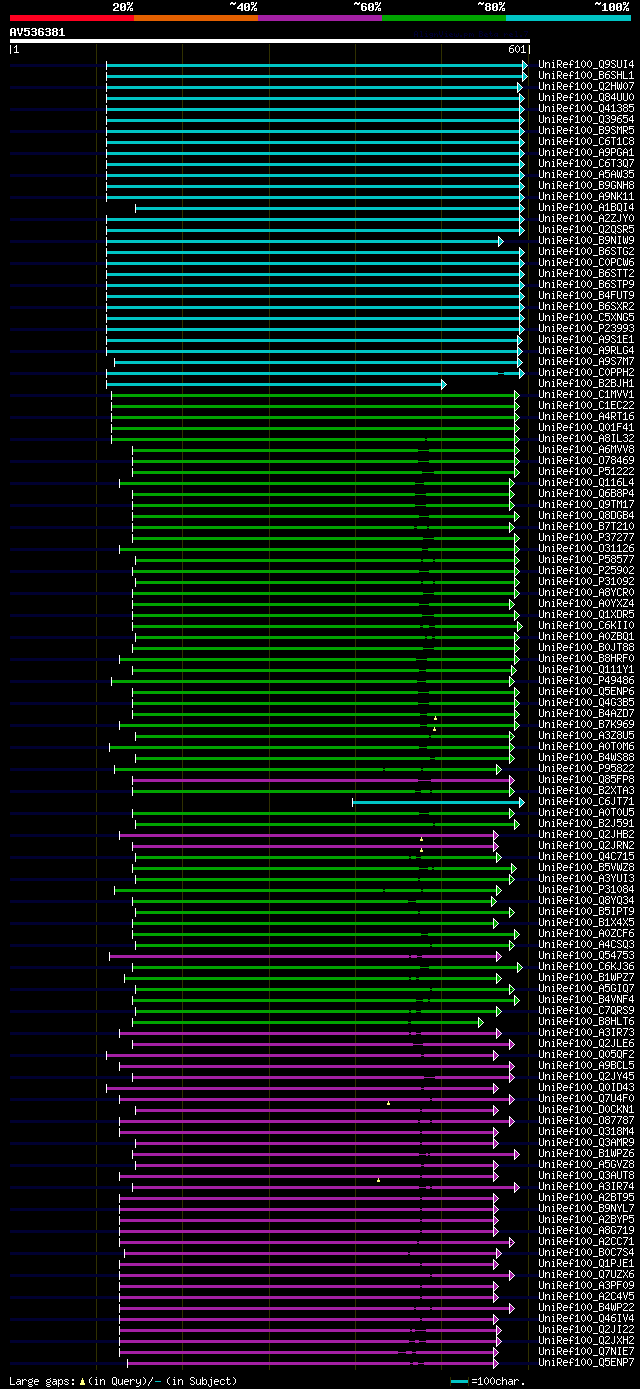Select label UniRef100_C6KII0

click(586, 625)
